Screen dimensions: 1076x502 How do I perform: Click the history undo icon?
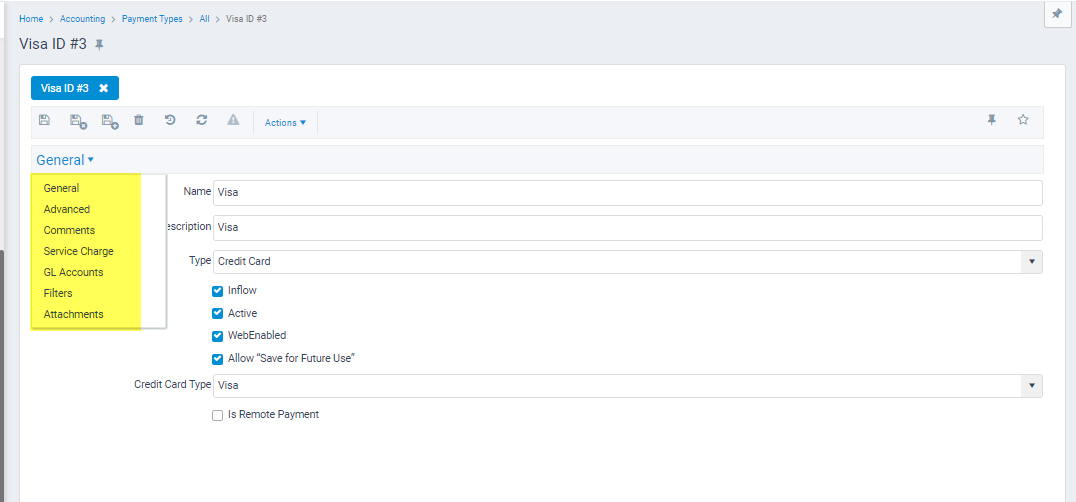click(x=170, y=120)
